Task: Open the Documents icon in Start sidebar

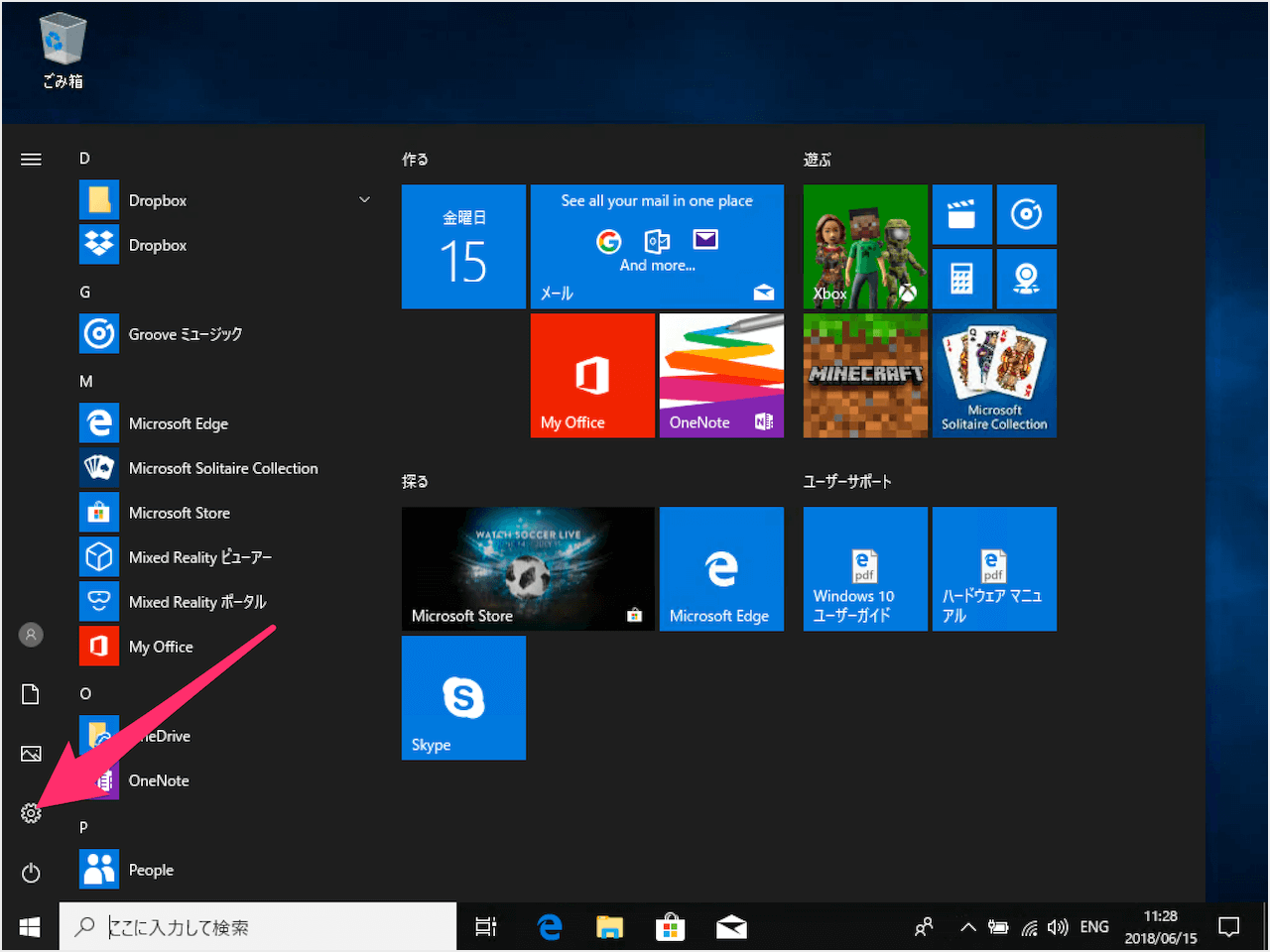Action: [x=31, y=694]
